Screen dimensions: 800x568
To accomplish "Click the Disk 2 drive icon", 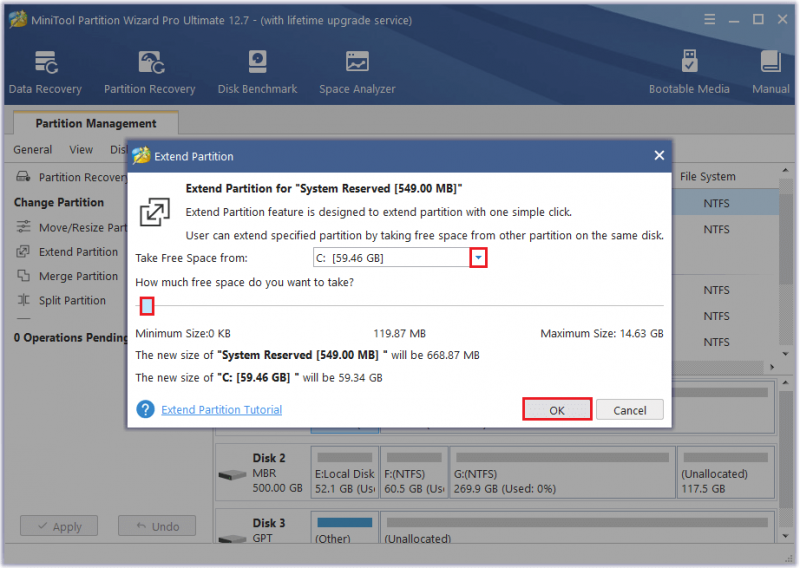I will point(232,475).
